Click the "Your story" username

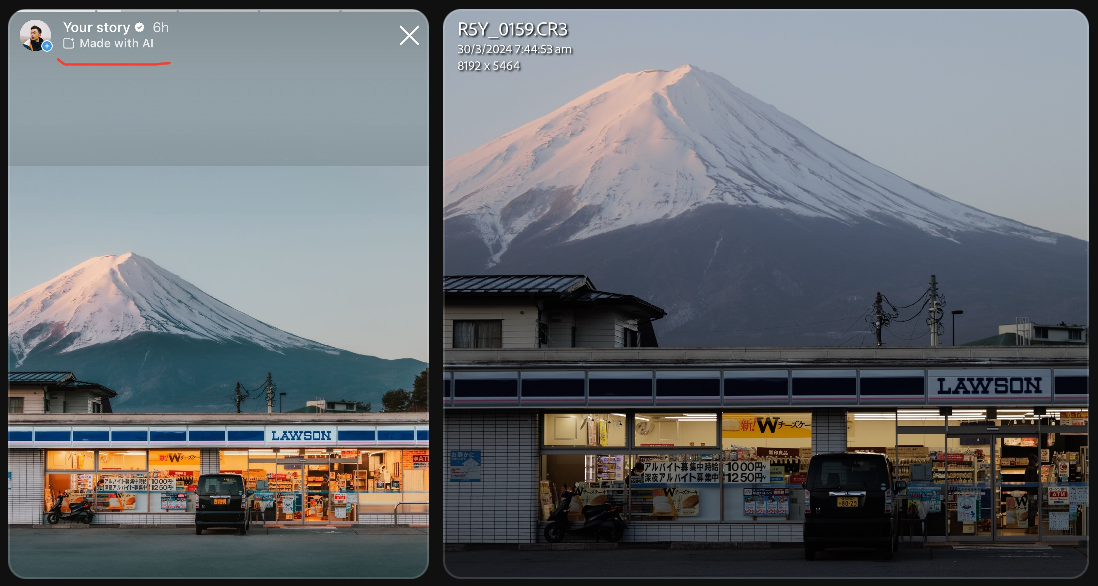tap(97, 27)
